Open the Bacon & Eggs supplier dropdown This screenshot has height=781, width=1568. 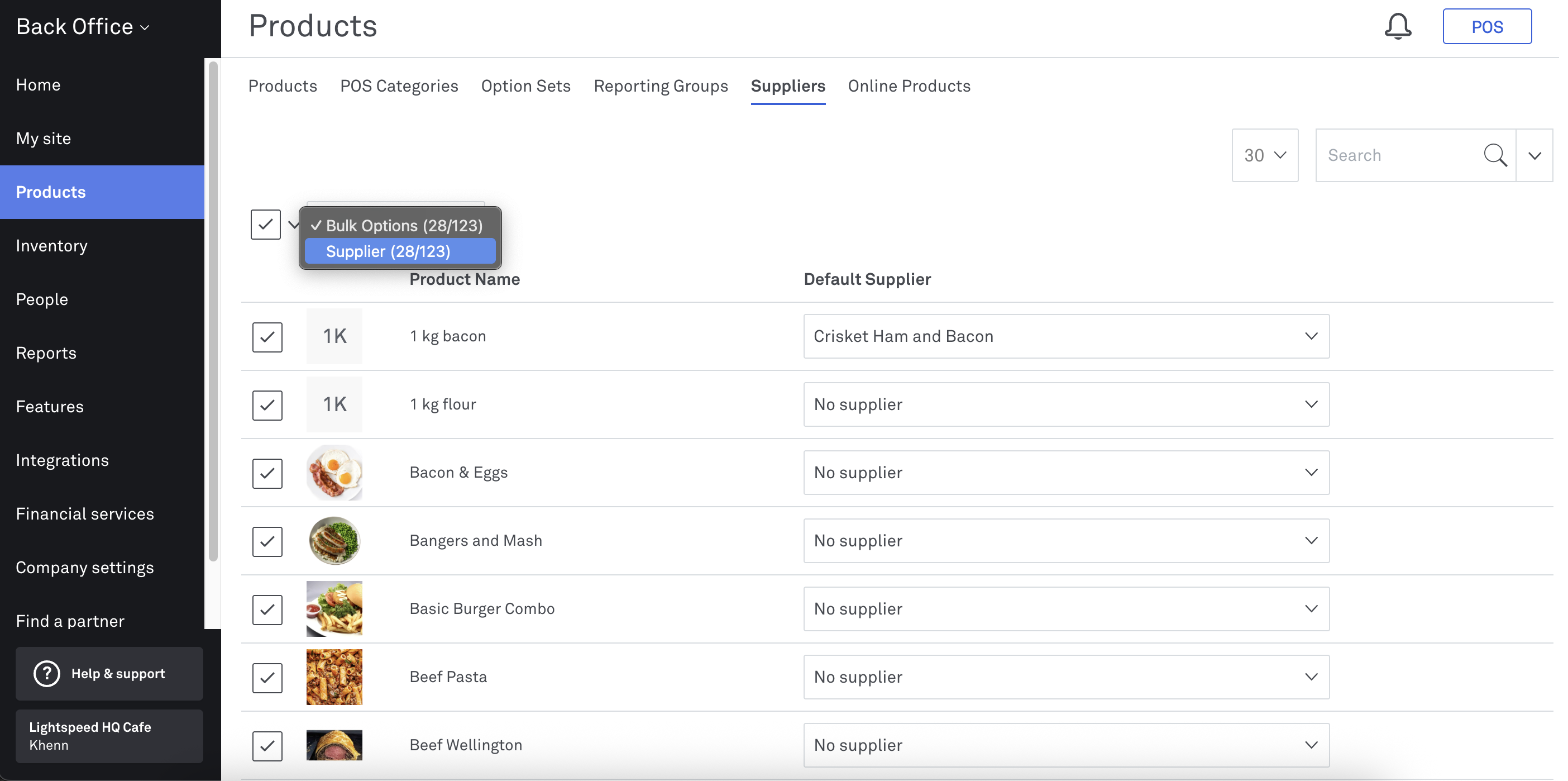[x=1067, y=473]
